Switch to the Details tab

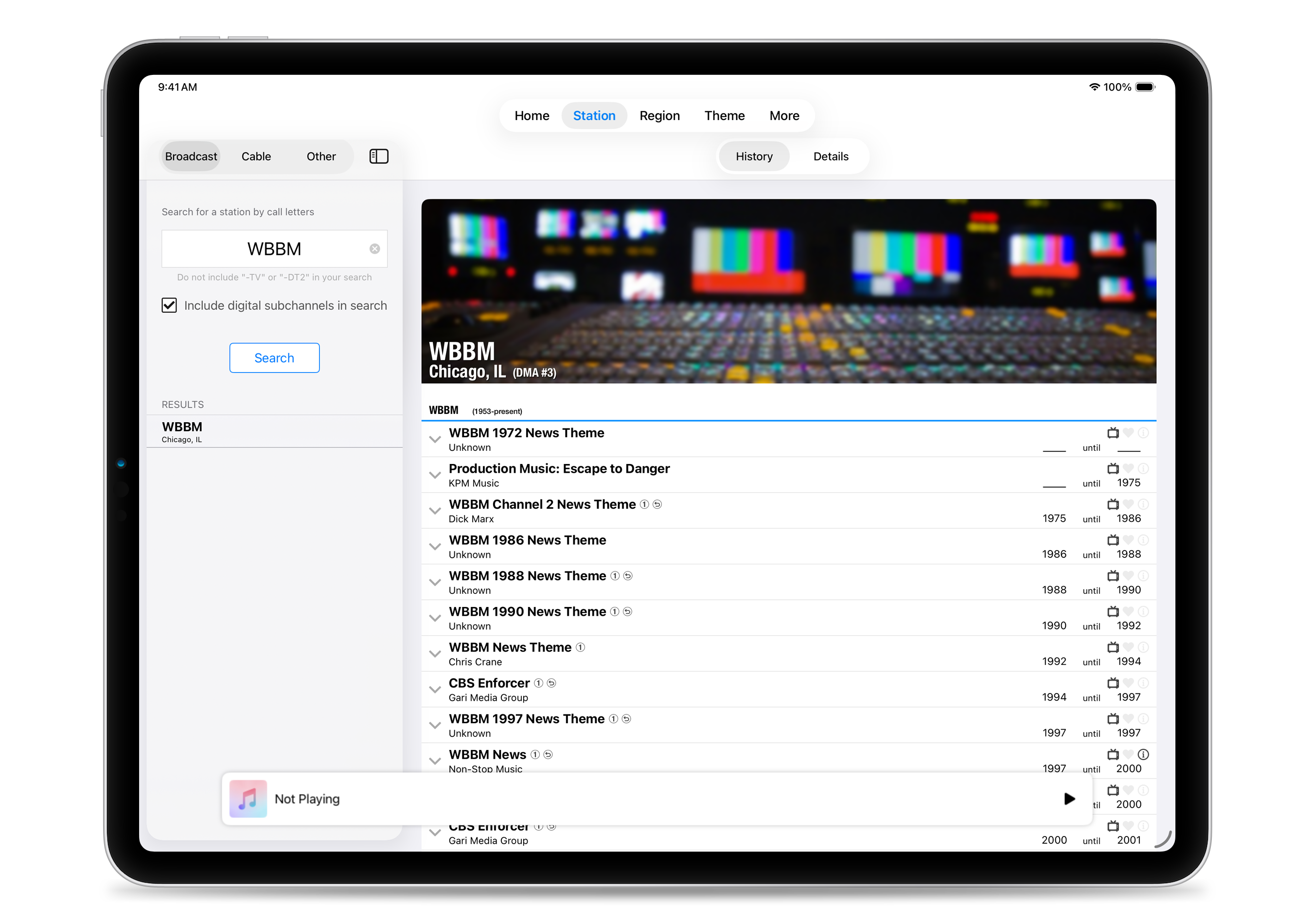[830, 156]
